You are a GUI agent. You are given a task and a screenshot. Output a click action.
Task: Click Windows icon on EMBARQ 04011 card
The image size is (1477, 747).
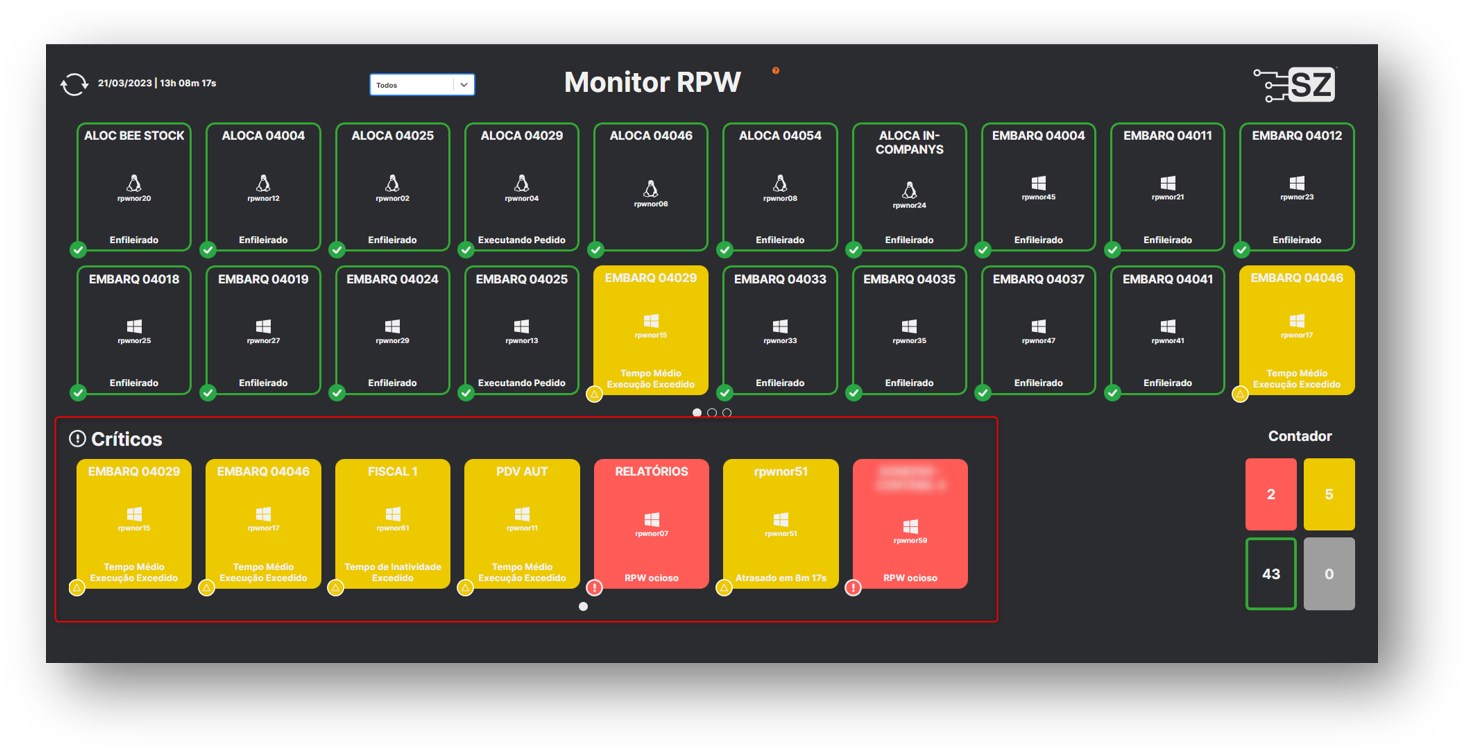coord(1167,183)
